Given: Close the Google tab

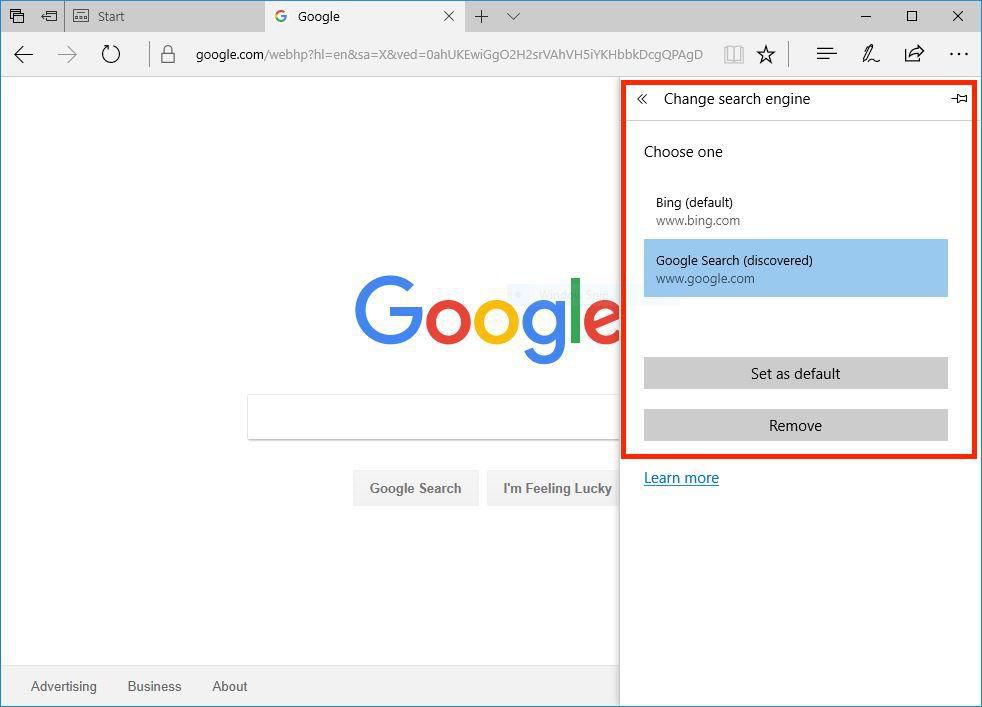Looking at the screenshot, I should 449,16.
